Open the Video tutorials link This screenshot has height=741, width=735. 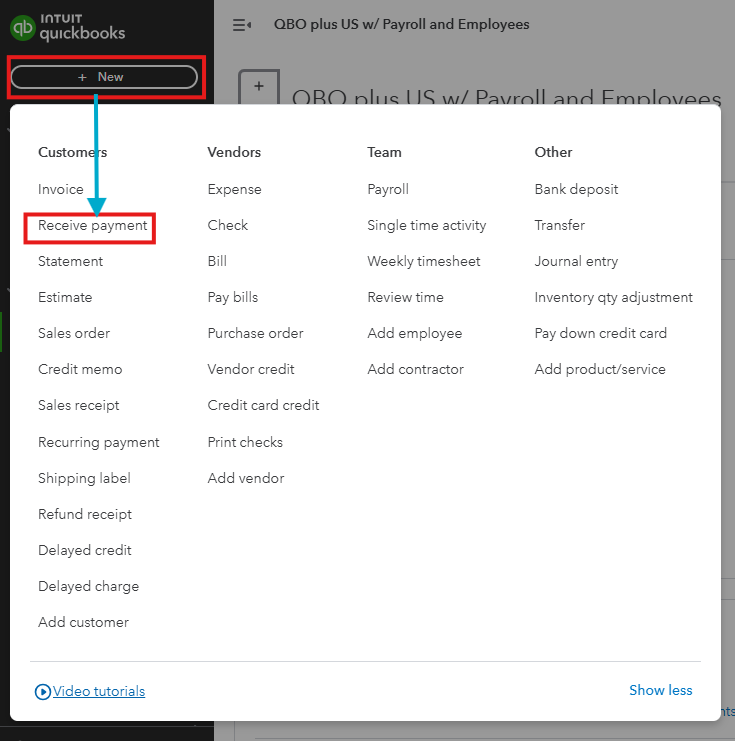point(99,691)
